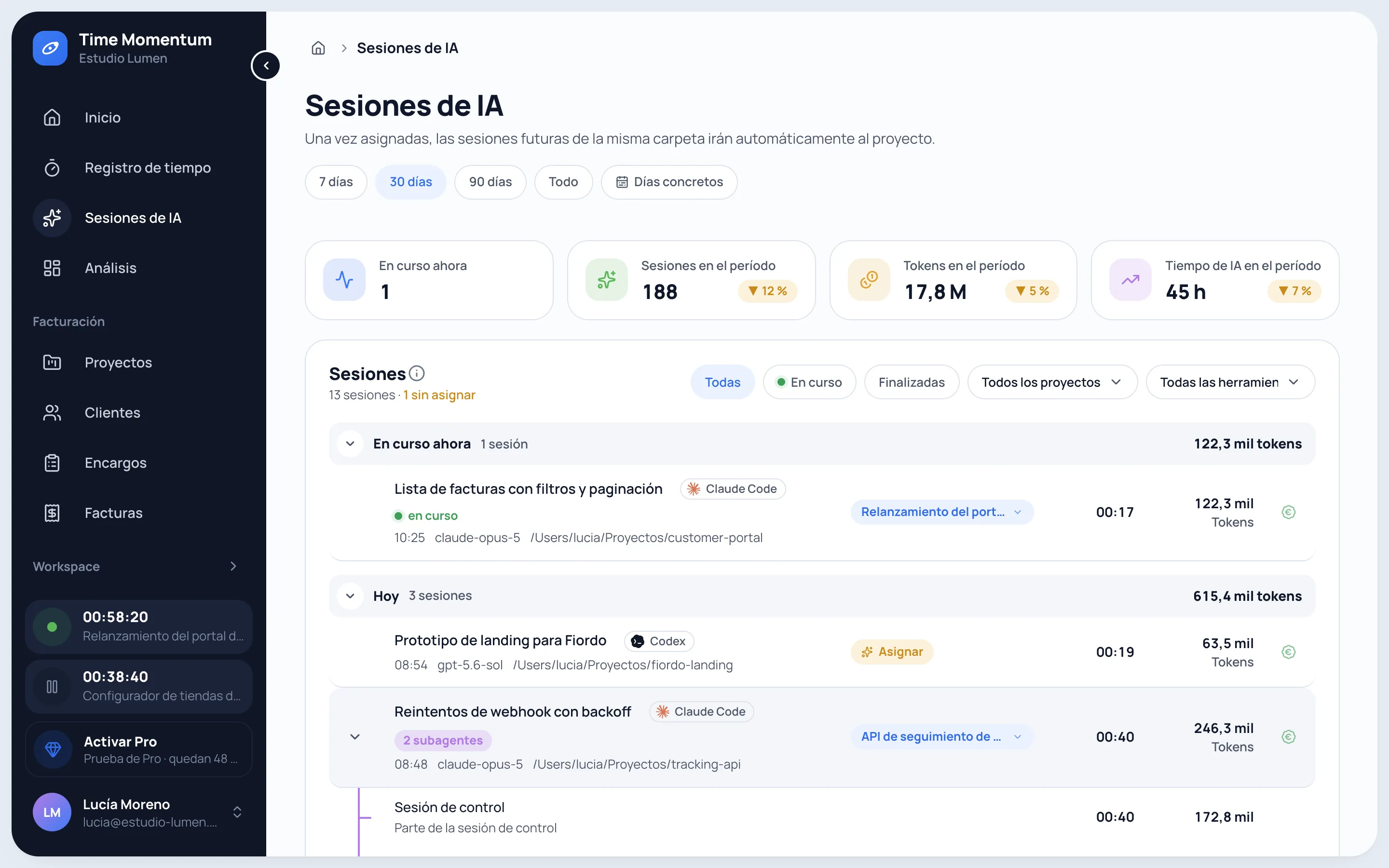Collapse Reintentos de webhook subagents

tap(355, 737)
